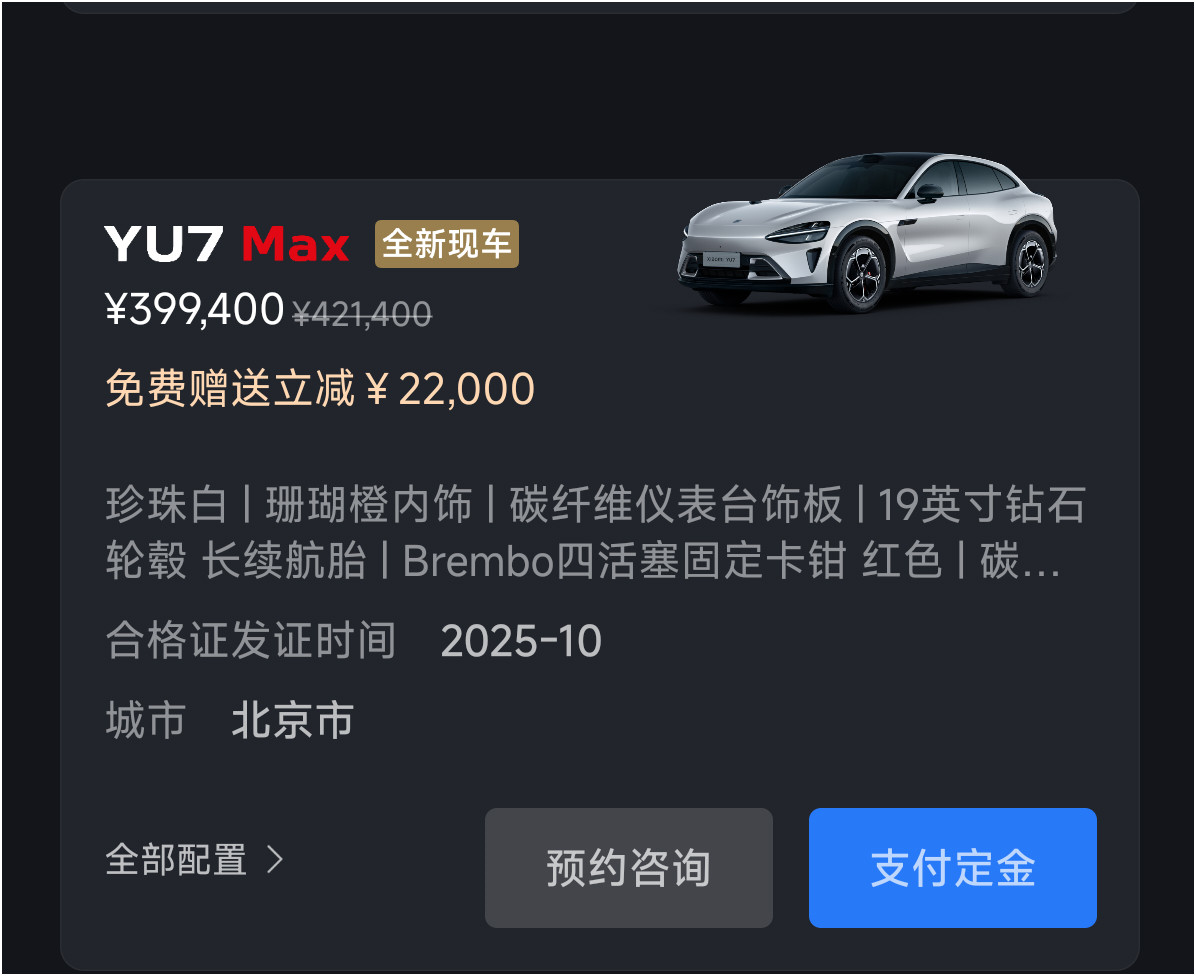Expand the truncated configuration description ellipsis
The image size is (1196, 976).
[x=1040, y=563]
